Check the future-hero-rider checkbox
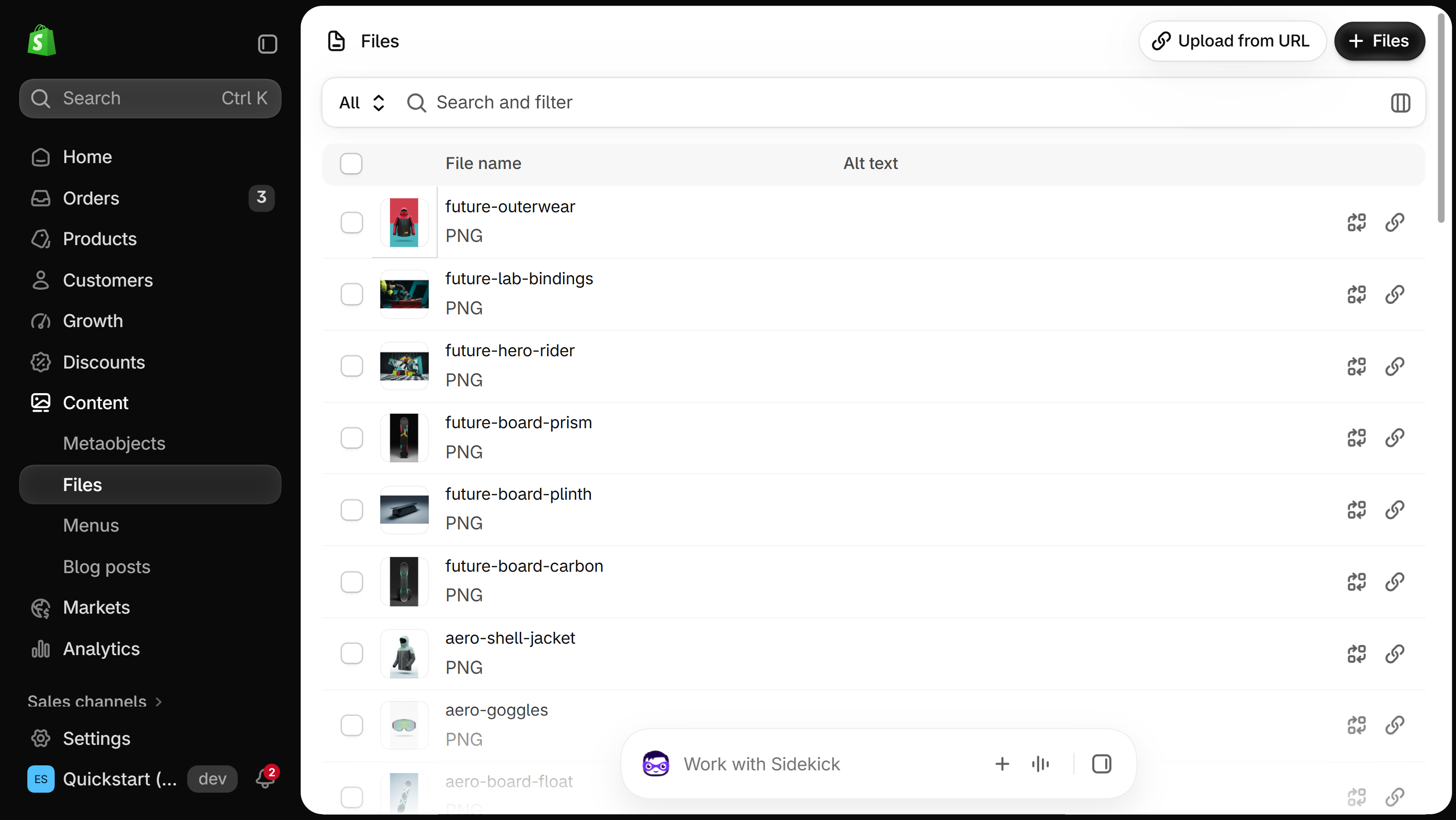 (352, 366)
